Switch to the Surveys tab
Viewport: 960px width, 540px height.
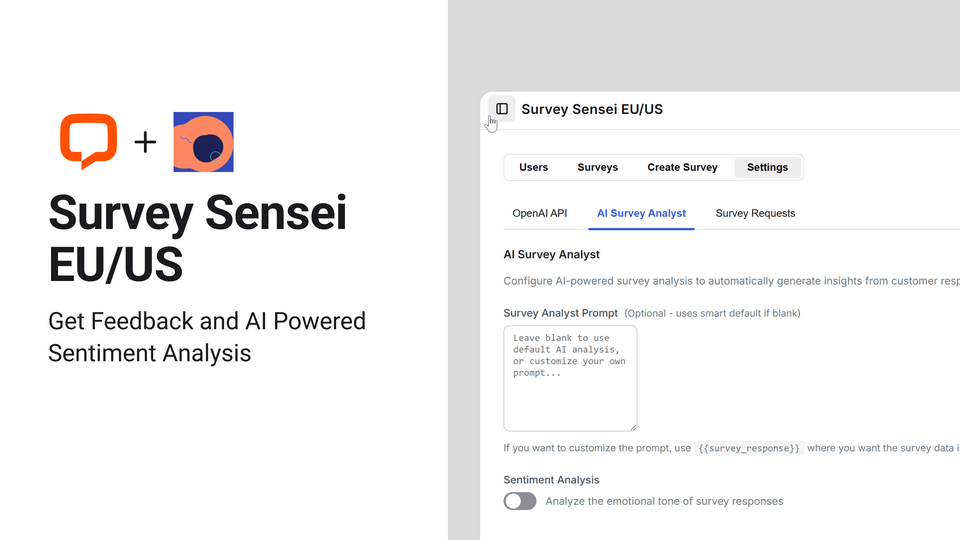click(597, 167)
